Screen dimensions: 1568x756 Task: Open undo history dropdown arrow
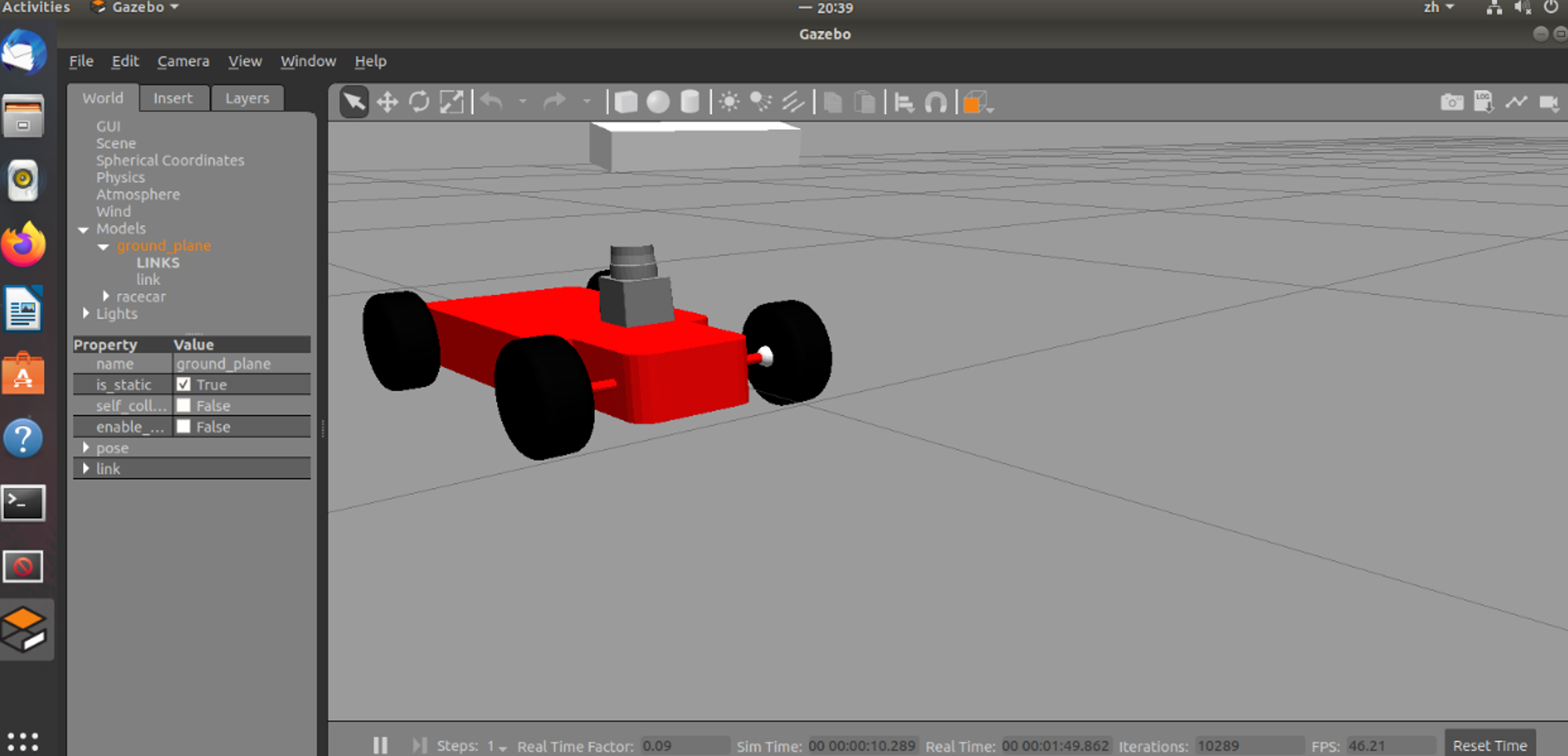tap(523, 102)
